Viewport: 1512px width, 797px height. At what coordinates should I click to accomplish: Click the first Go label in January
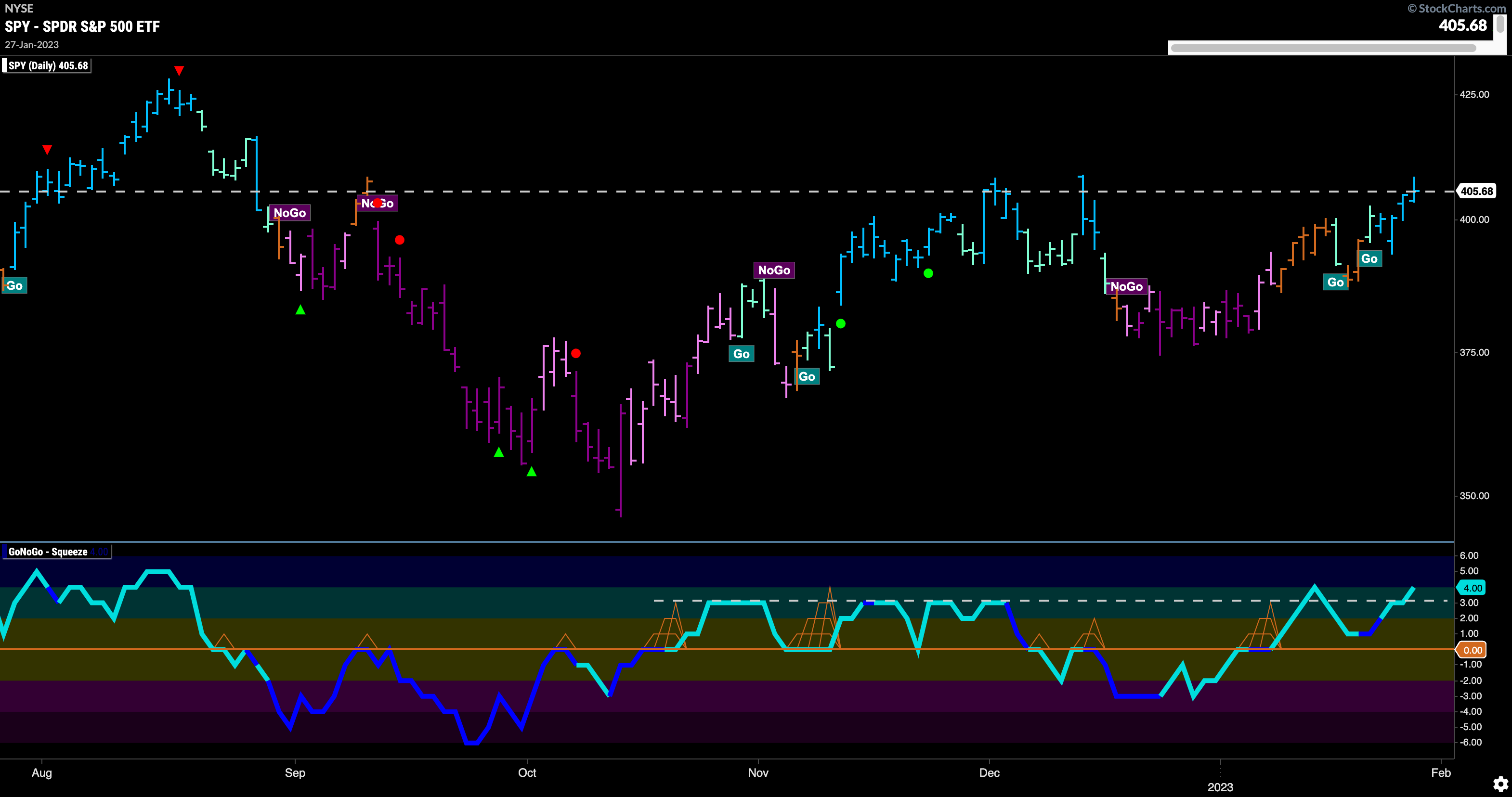pyautogui.click(x=1335, y=282)
